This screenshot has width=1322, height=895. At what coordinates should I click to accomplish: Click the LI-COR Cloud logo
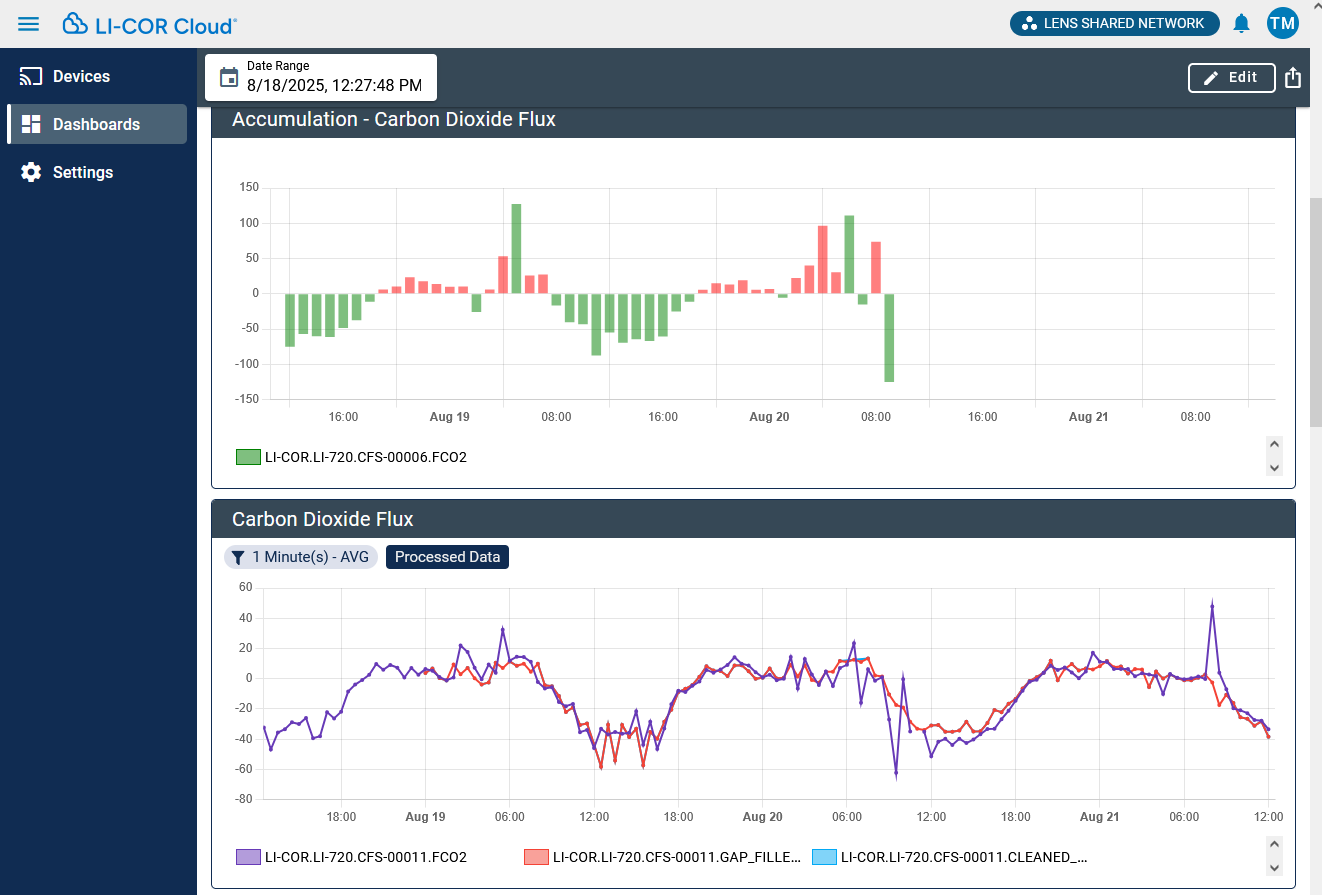[x=150, y=24]
